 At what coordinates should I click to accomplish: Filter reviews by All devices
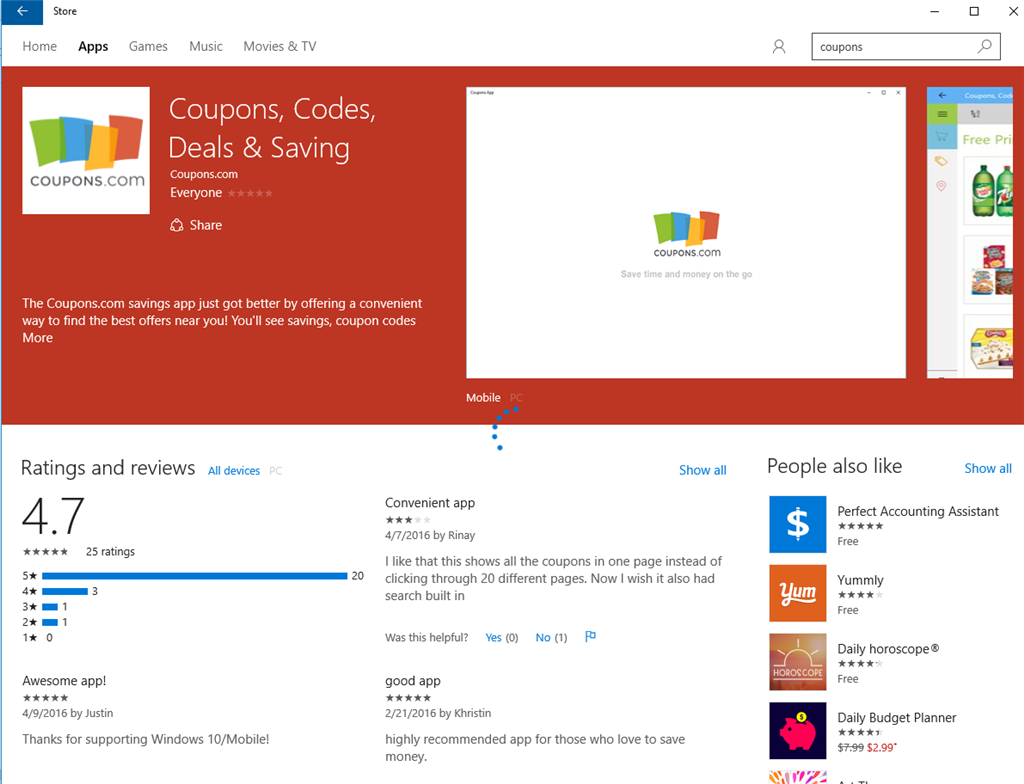(x=234, y=470)
